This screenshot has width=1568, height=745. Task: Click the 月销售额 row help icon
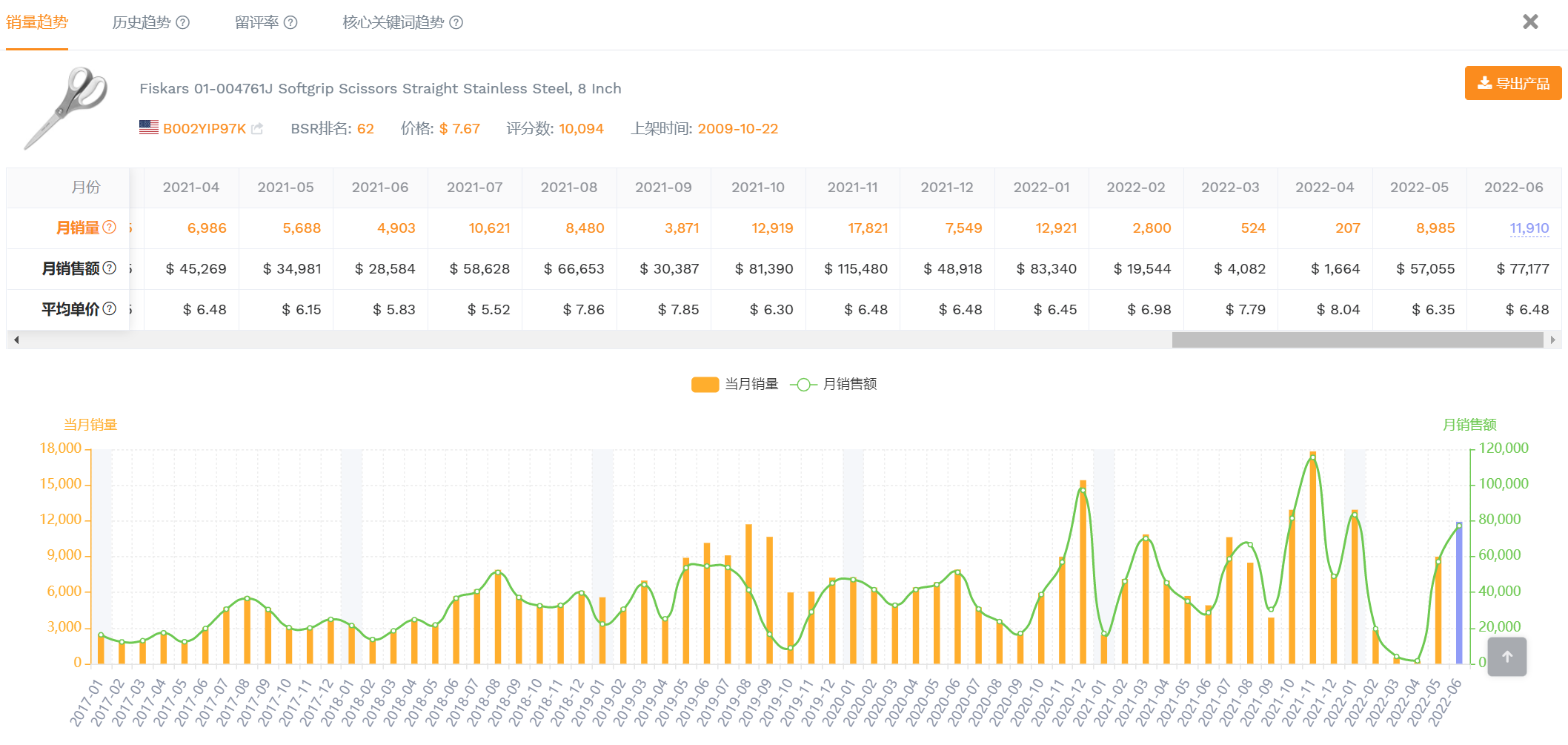tap(109, 268)
